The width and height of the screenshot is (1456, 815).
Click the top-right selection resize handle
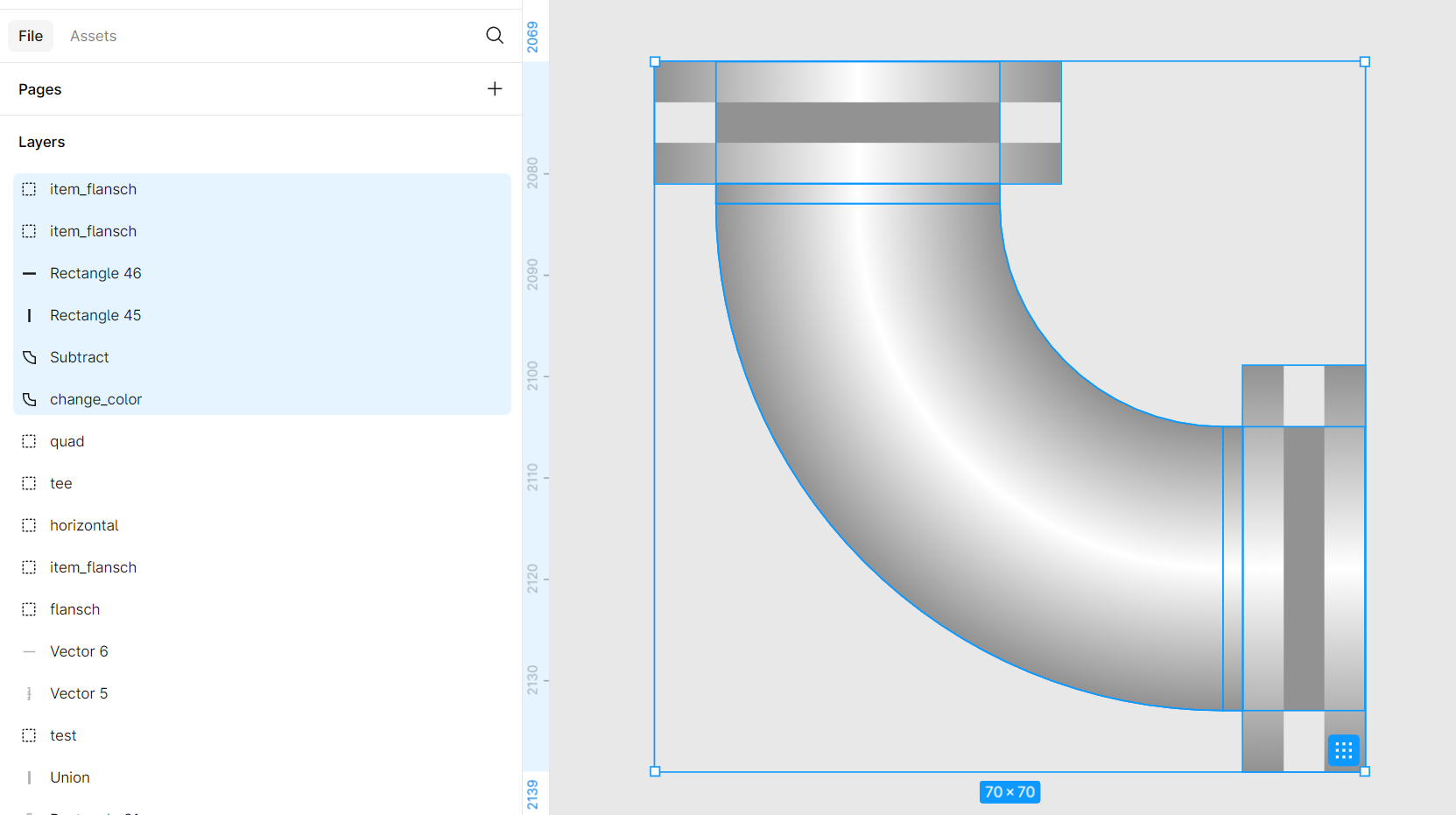coord(1364,62)
